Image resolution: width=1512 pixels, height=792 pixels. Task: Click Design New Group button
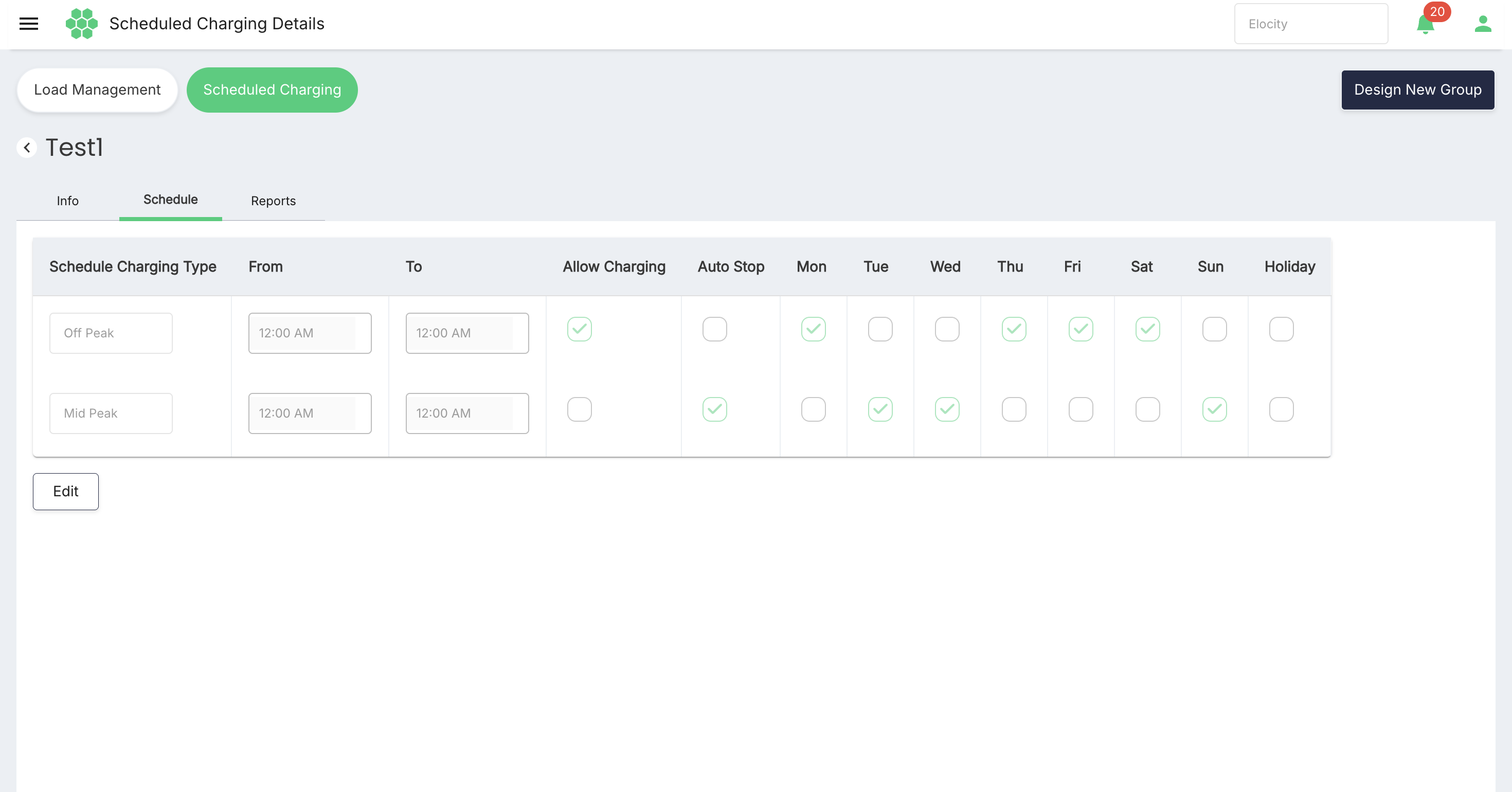1417,90
